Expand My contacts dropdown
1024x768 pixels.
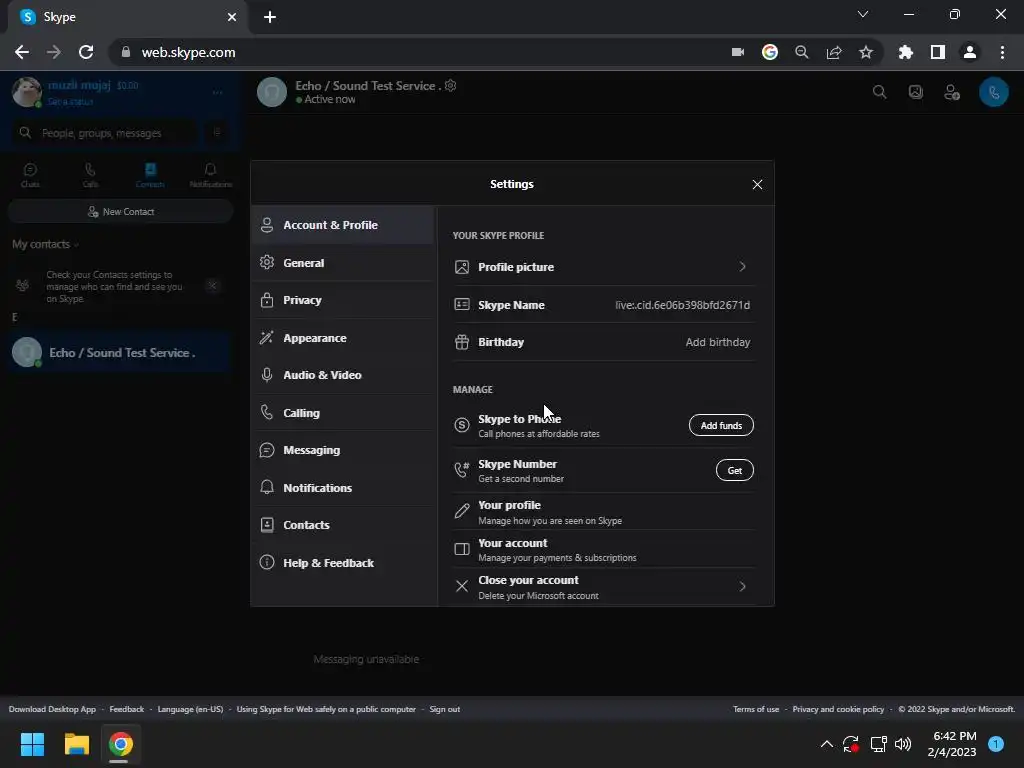[x=45, y=244]
